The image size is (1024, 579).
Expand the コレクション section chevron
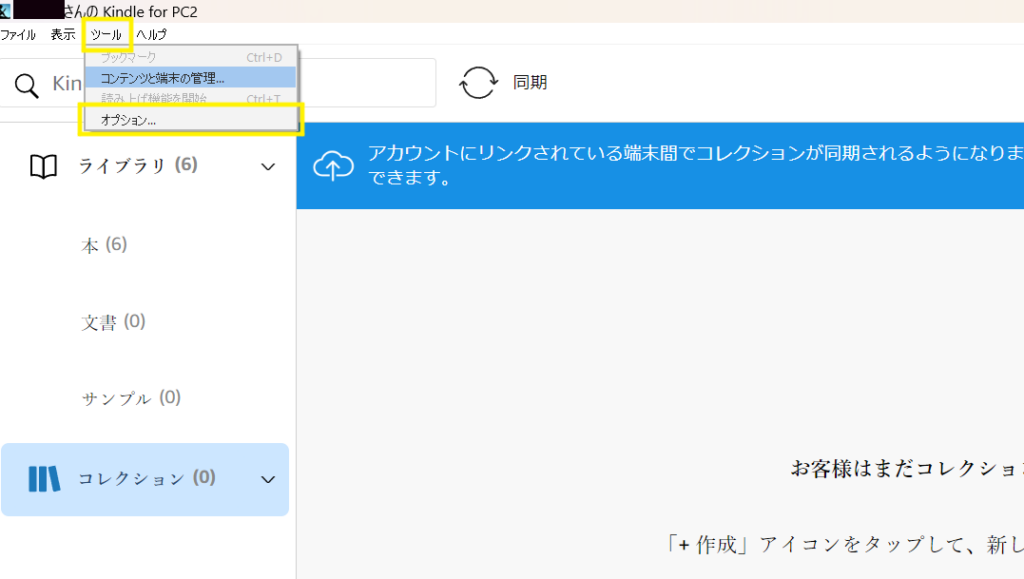point(268,480)
